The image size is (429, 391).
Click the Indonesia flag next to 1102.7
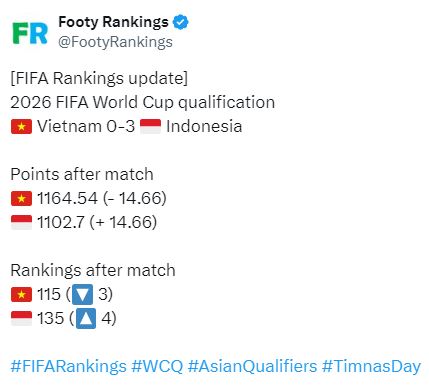(x=21, y=223)
